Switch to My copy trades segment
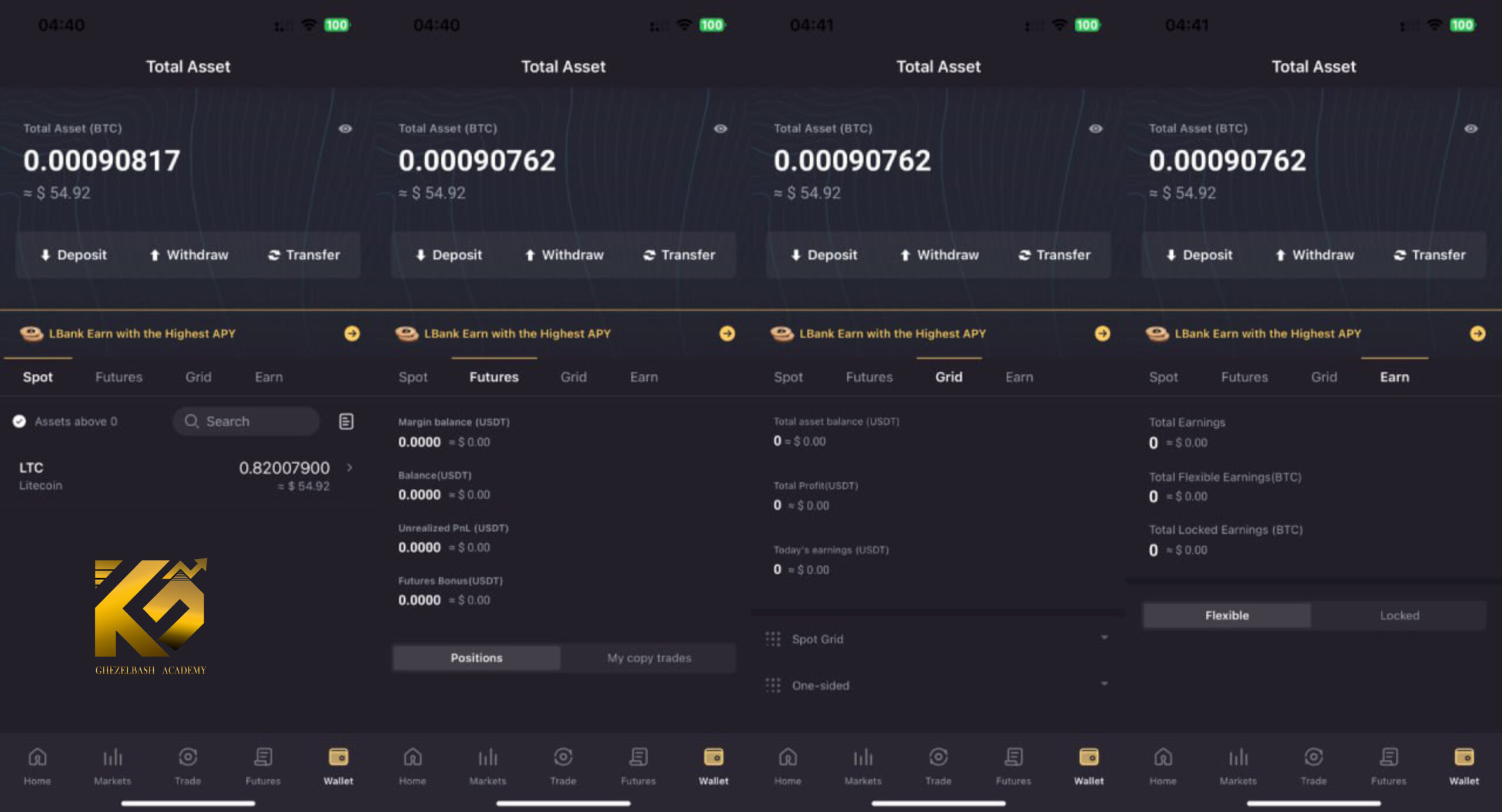1502x812 pixels. (649, 658)
